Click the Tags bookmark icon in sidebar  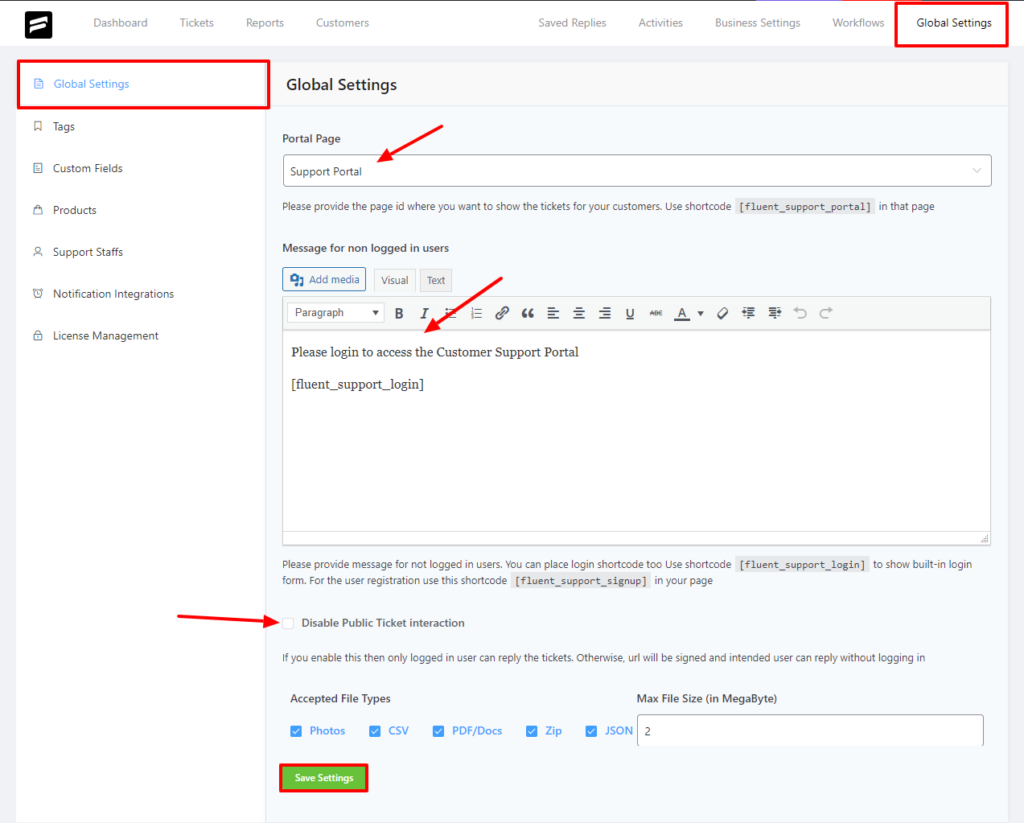(38, 126)
